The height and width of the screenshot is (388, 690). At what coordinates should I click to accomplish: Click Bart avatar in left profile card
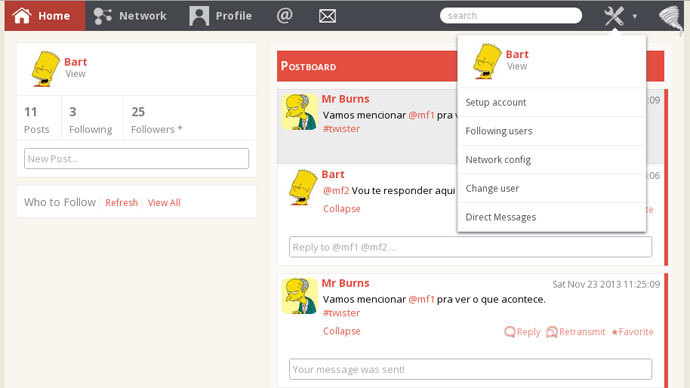click(45, 69)
